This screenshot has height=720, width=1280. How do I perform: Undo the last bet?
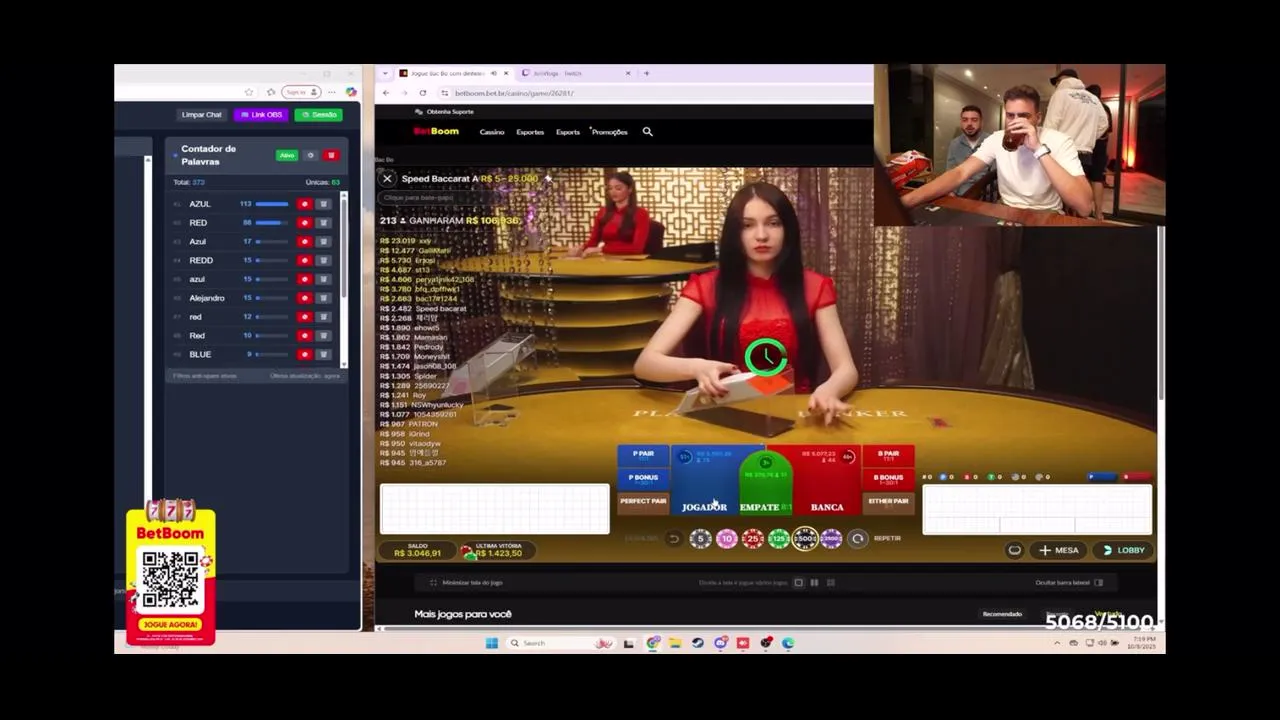click(x=674, y=539)
